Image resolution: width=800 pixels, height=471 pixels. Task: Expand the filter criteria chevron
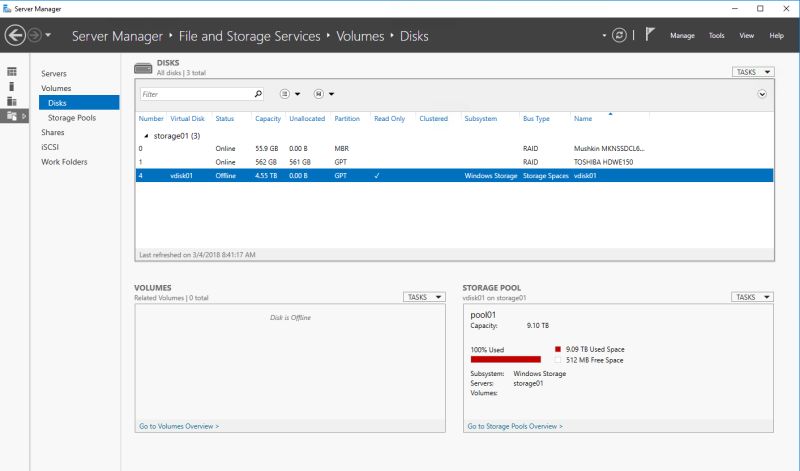pyautogui.click(x=762, y=94)
